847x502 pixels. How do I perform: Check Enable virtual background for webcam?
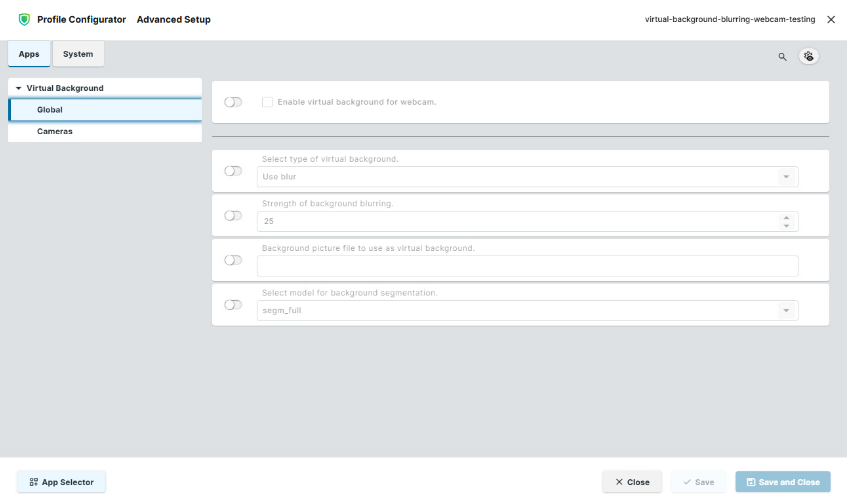267,102
